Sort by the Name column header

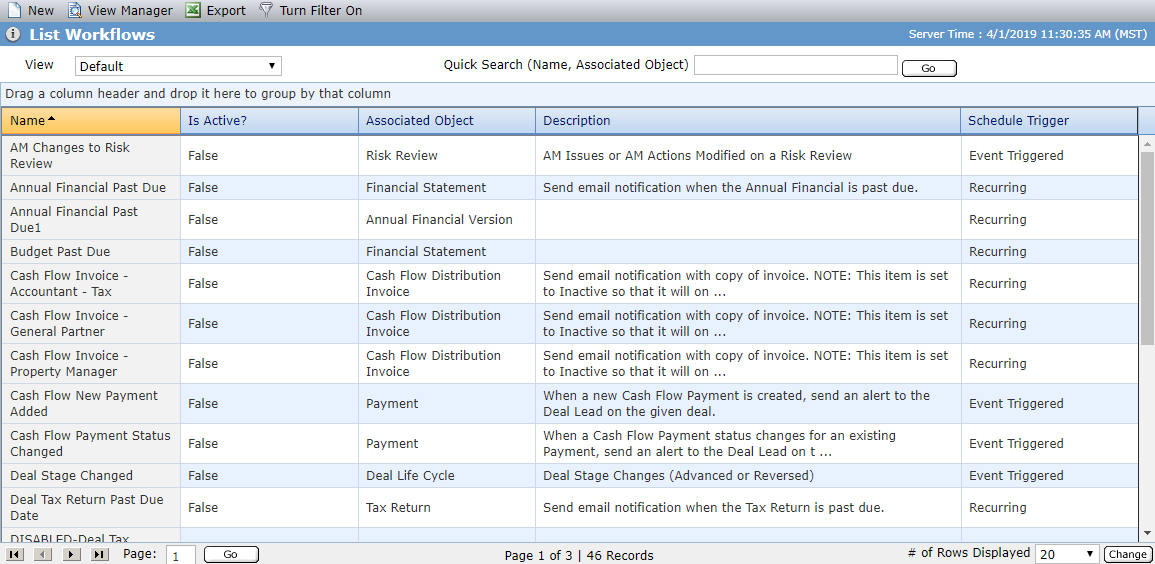[x=91, y=121]
